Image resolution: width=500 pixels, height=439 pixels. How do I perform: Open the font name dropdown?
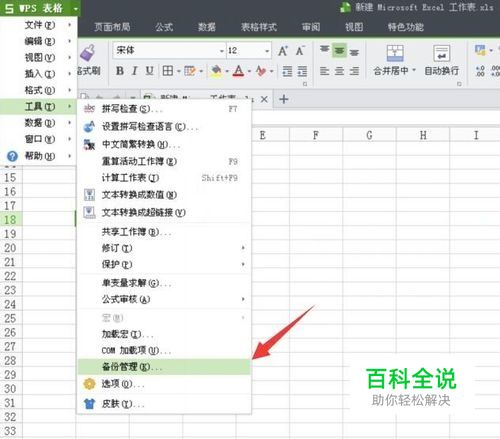[x=222, y=51]
